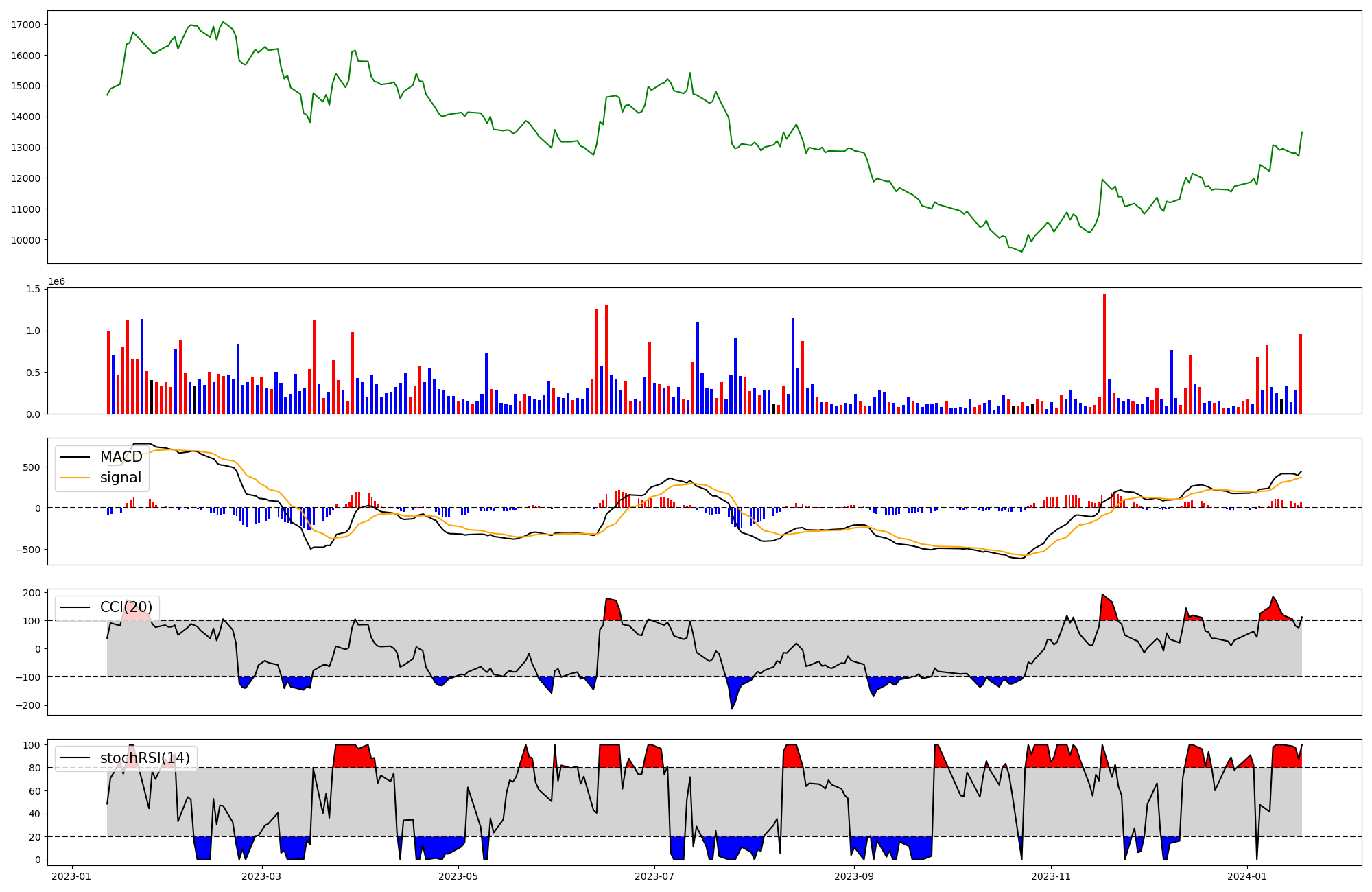The width and height of the screenshot is (1372, 892).
Task: Click the 13000 price axis tick label
Action: (26, 148)
